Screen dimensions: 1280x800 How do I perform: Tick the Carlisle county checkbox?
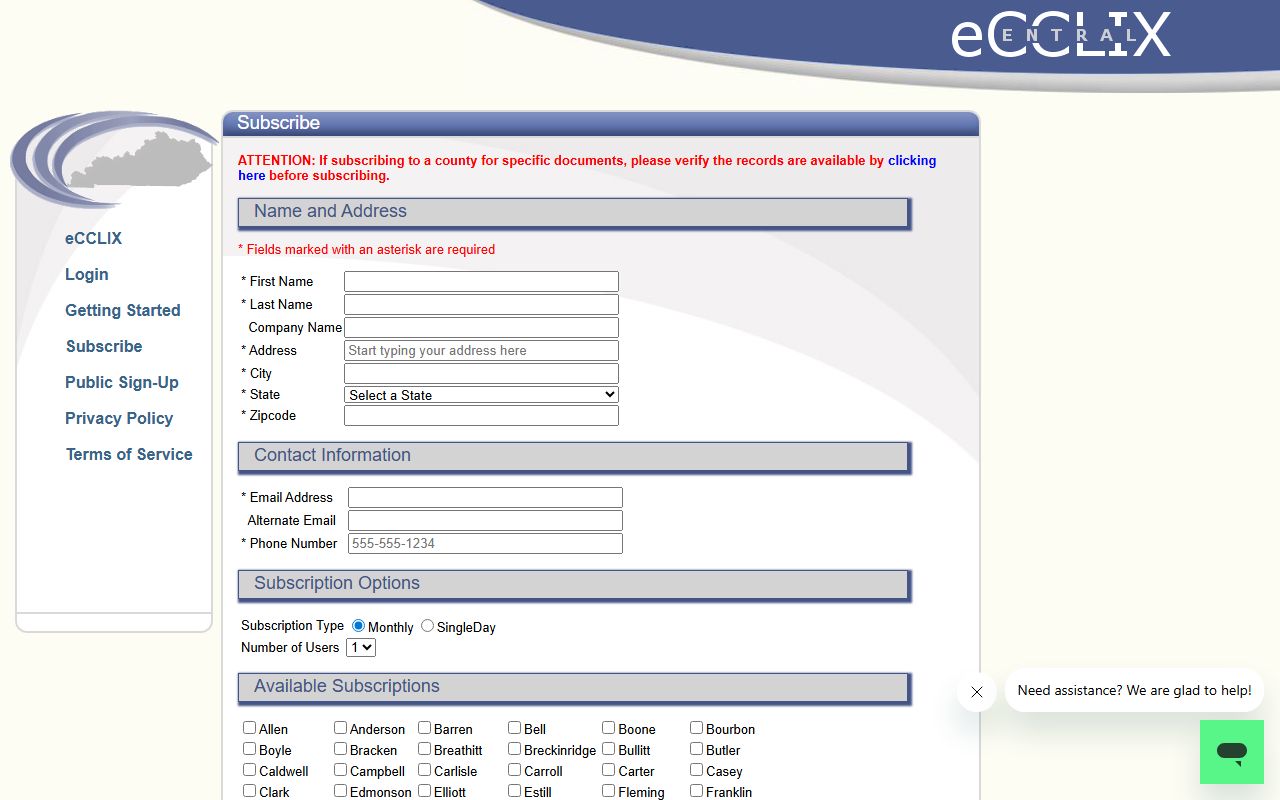(x=424, y=770)
